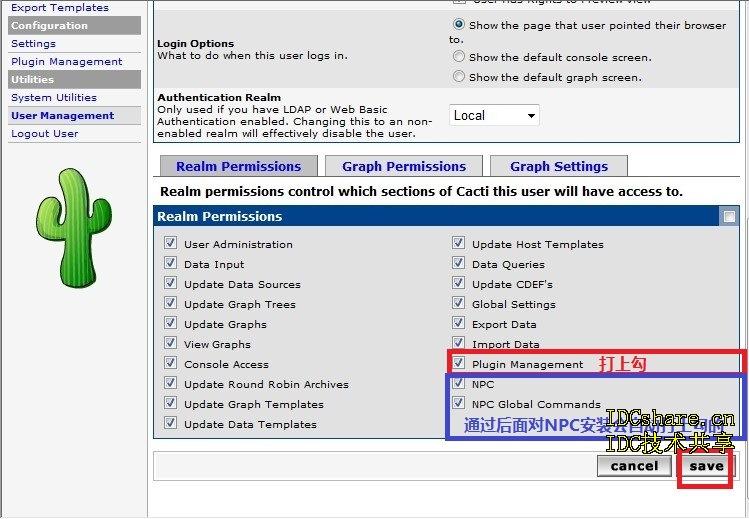This screenshot has height=519, width=749.
Task: Open the Authentication Realm dropdown
Action: click(494, 116)
